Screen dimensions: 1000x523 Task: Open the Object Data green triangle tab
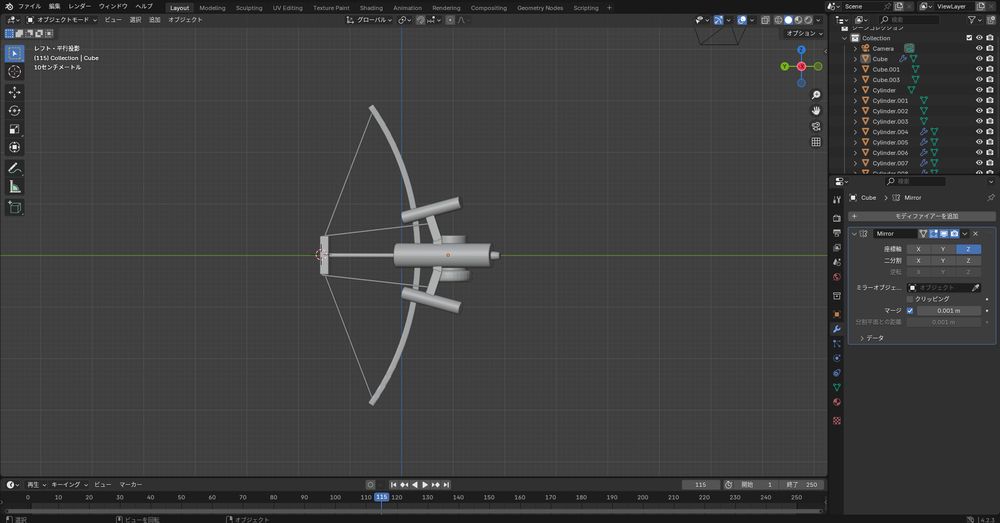pos(837,387)
